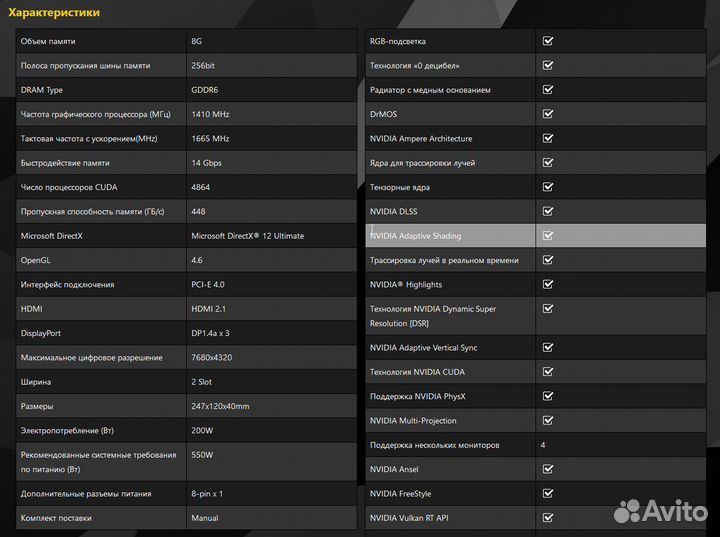Click the Характеристики section heading
This screenshot has height=537, width=720.
(x=54, y=13)
